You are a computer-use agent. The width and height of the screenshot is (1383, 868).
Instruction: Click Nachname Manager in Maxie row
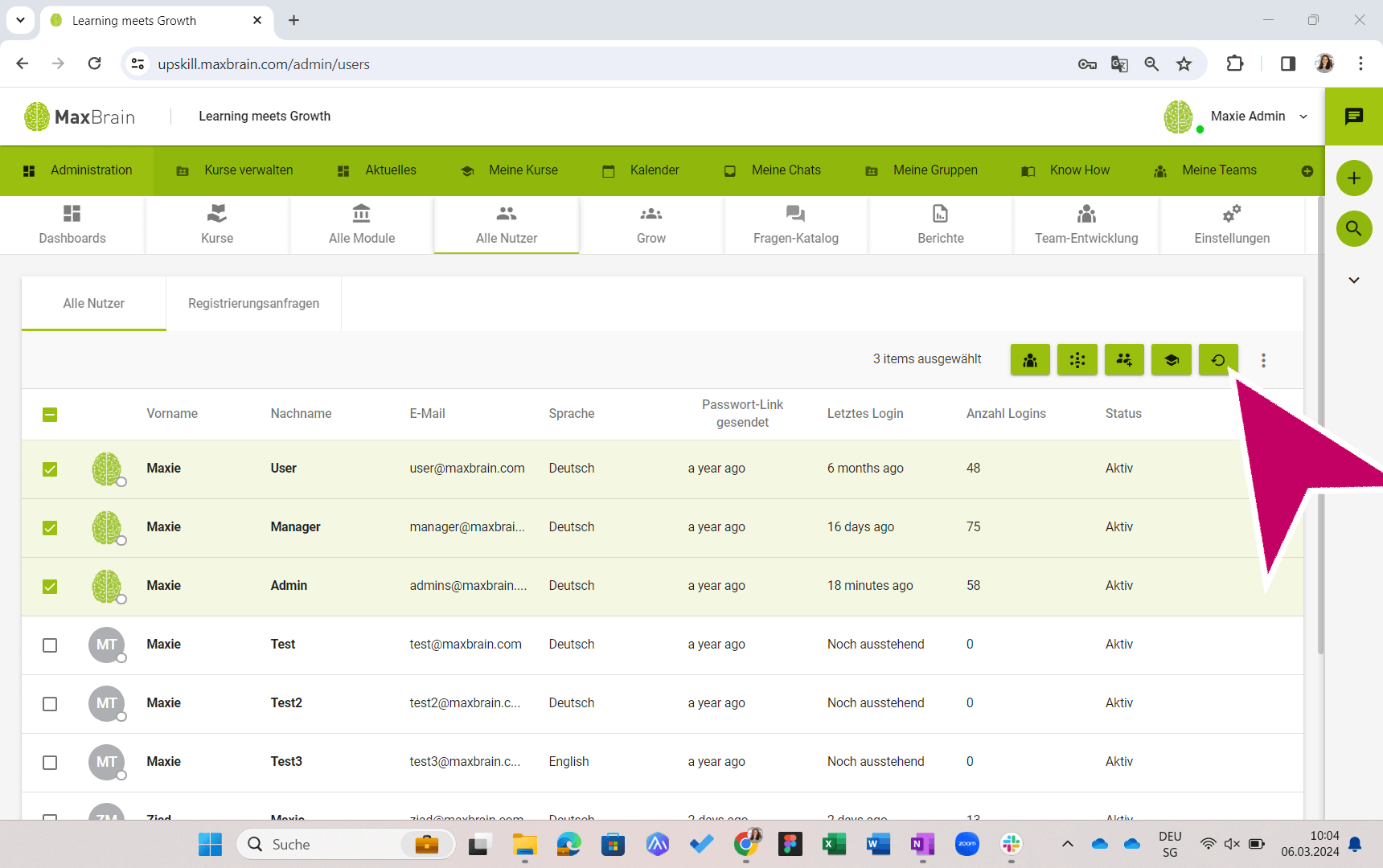click(295, 527)
